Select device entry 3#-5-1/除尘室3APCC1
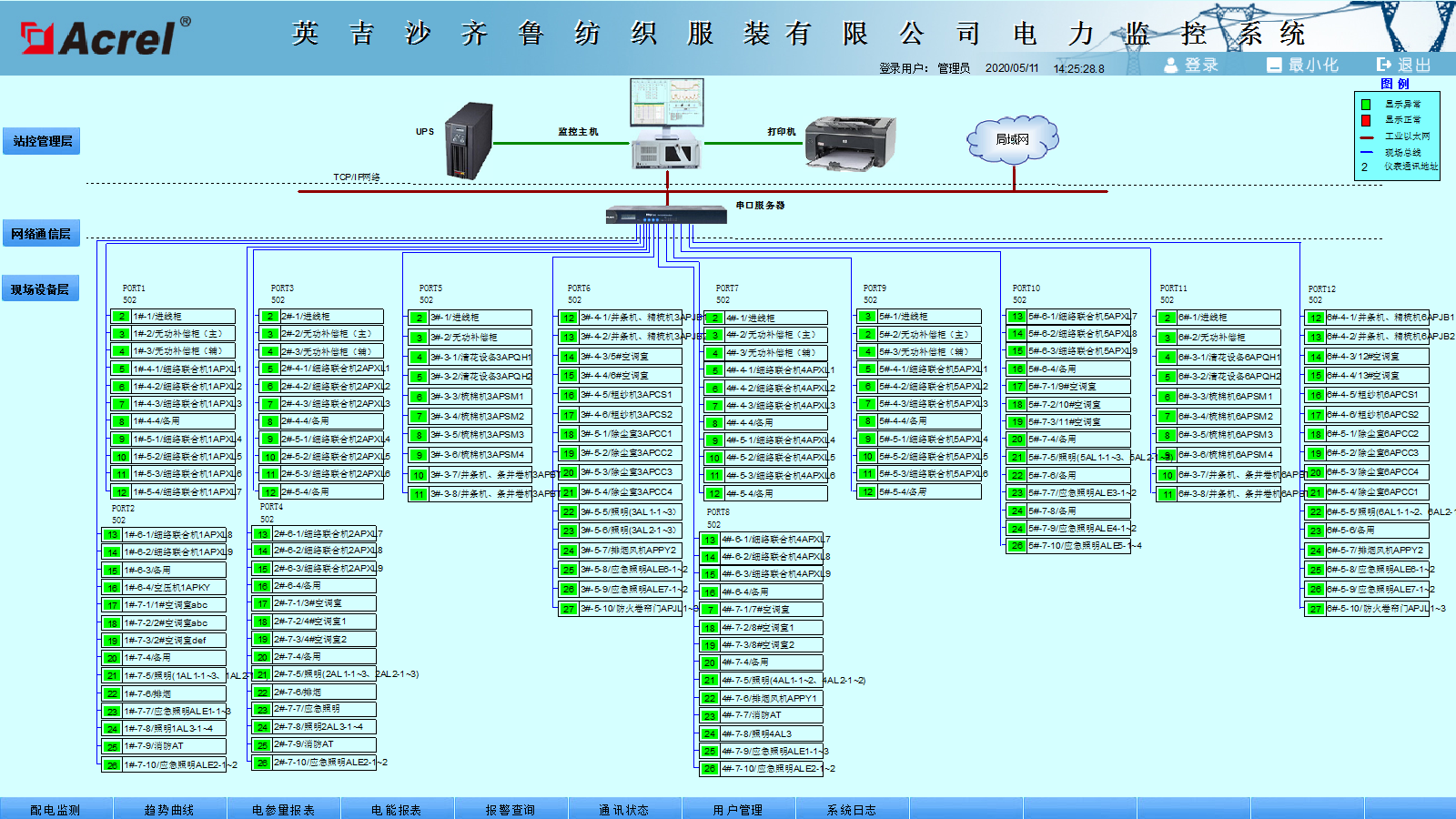1456x819 pixels. [x=630, y=434]
